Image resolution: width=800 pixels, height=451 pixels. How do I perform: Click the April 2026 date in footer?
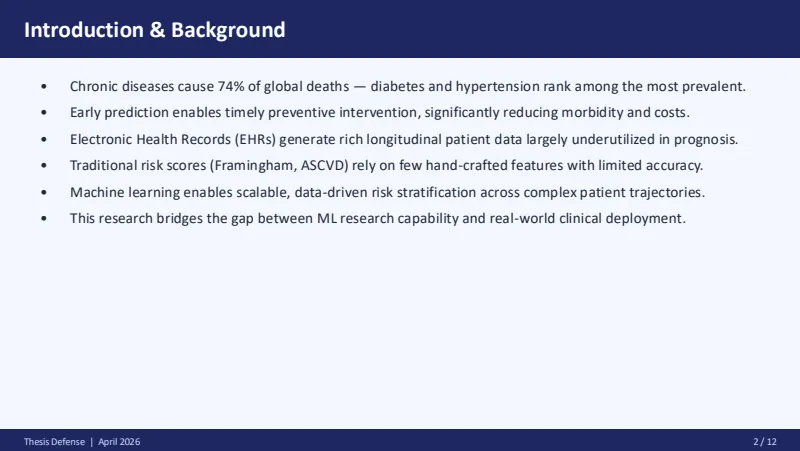[x=119, y=442]
